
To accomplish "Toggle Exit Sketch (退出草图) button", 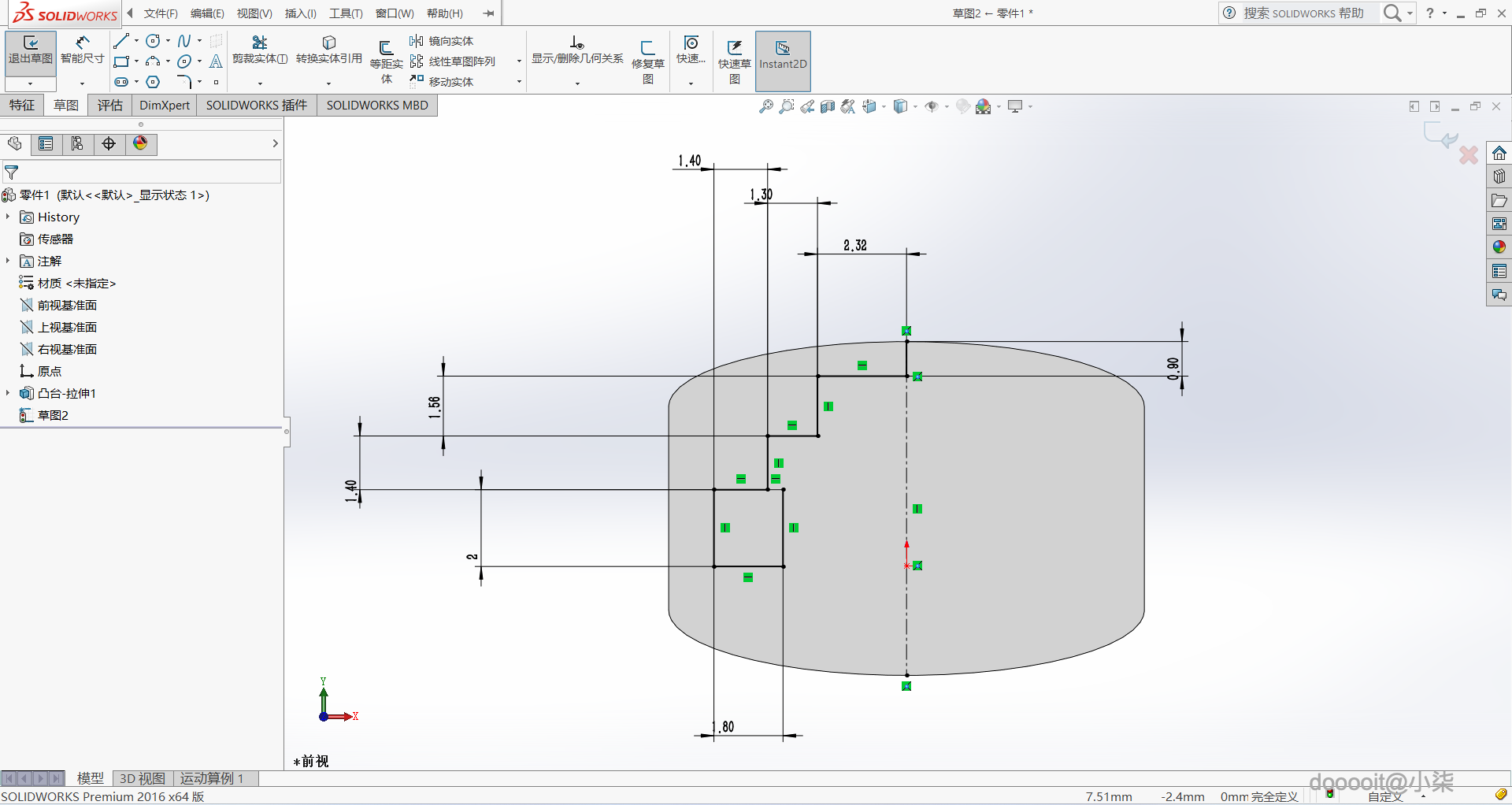I will click(x=31, y=50).
